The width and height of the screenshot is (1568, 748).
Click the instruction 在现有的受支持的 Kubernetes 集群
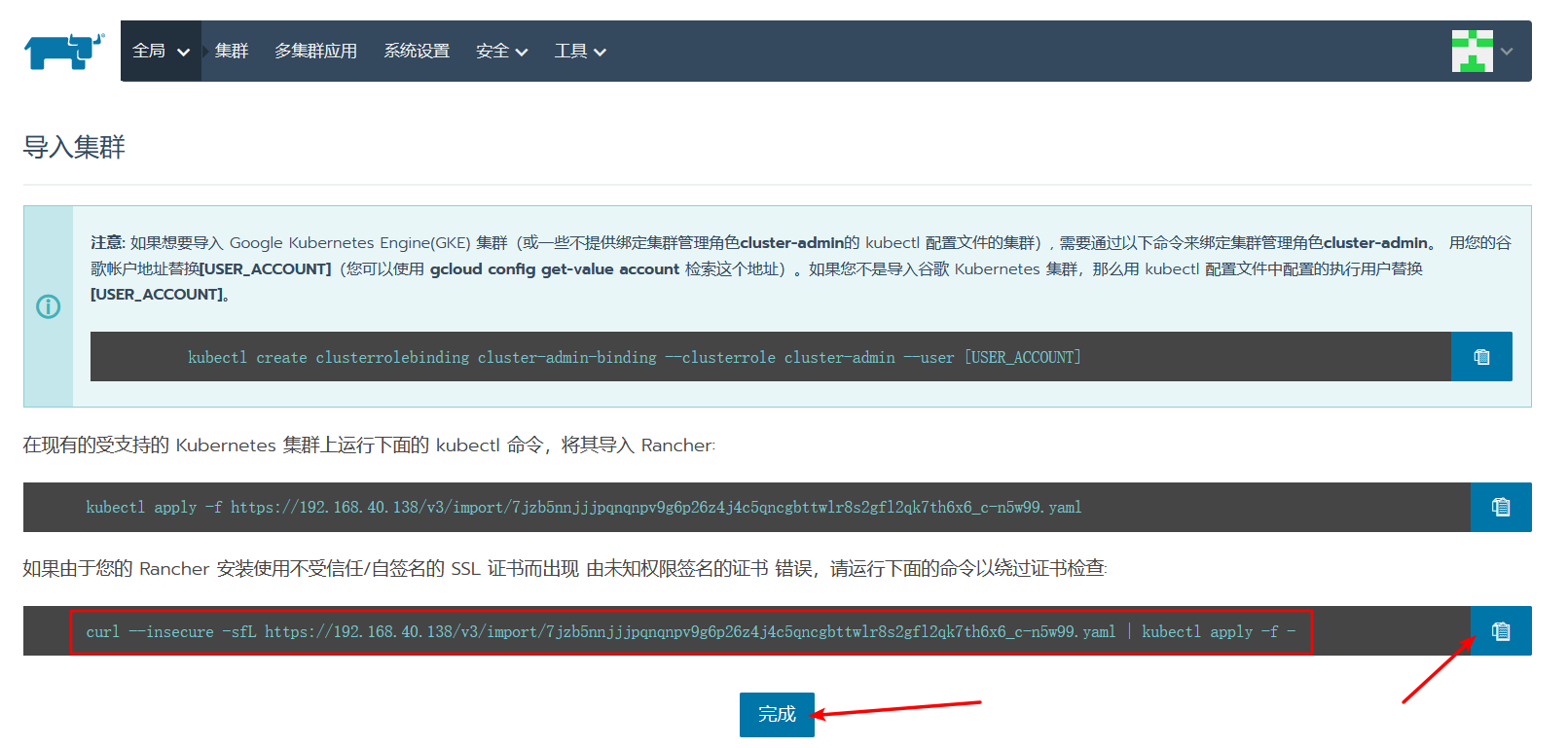pyautogui.click(x=369, y=445)
